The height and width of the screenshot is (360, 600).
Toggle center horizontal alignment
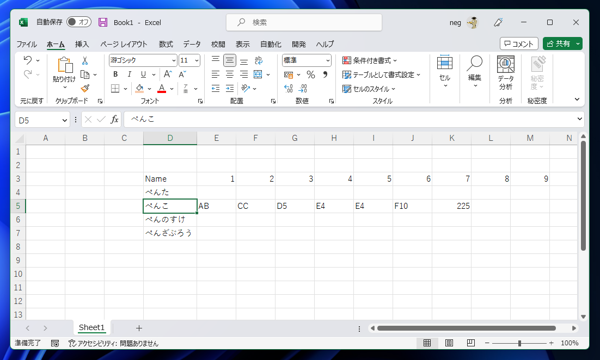(x=230, y=75)
